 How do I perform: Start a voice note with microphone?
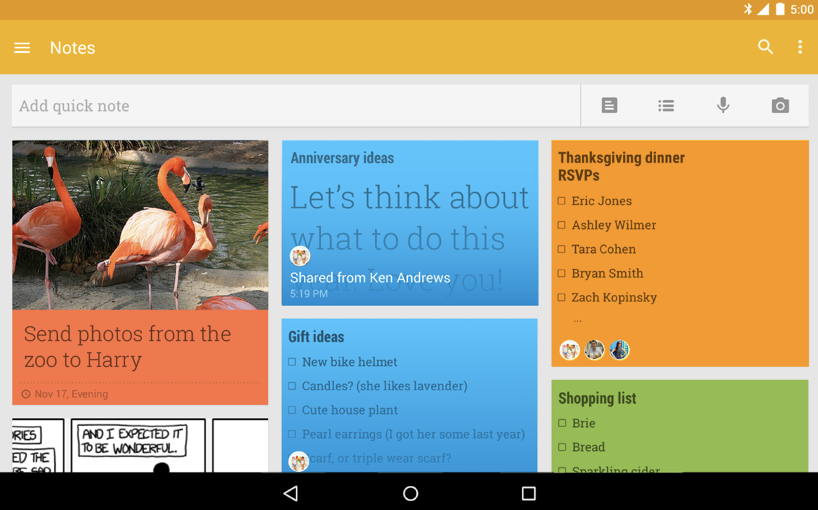(723, 106)
